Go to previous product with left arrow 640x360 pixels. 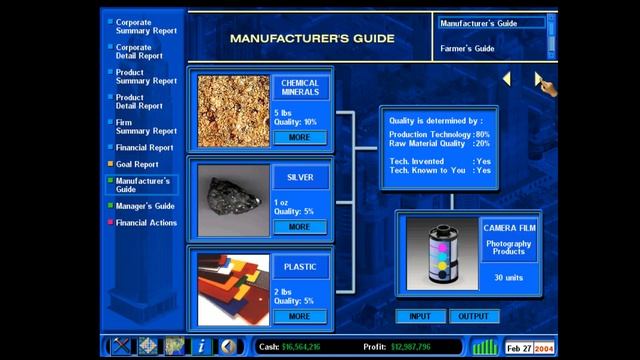(507, 79)
